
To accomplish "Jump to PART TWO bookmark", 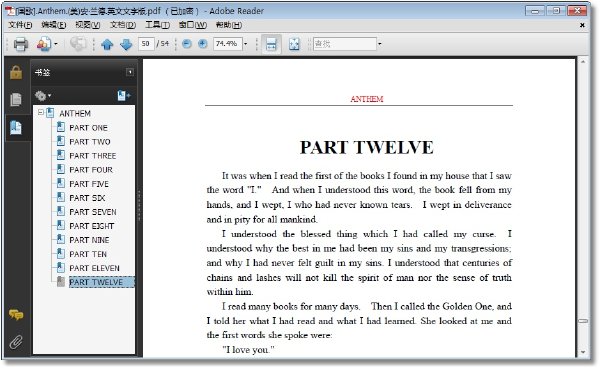I will point(90,142).
